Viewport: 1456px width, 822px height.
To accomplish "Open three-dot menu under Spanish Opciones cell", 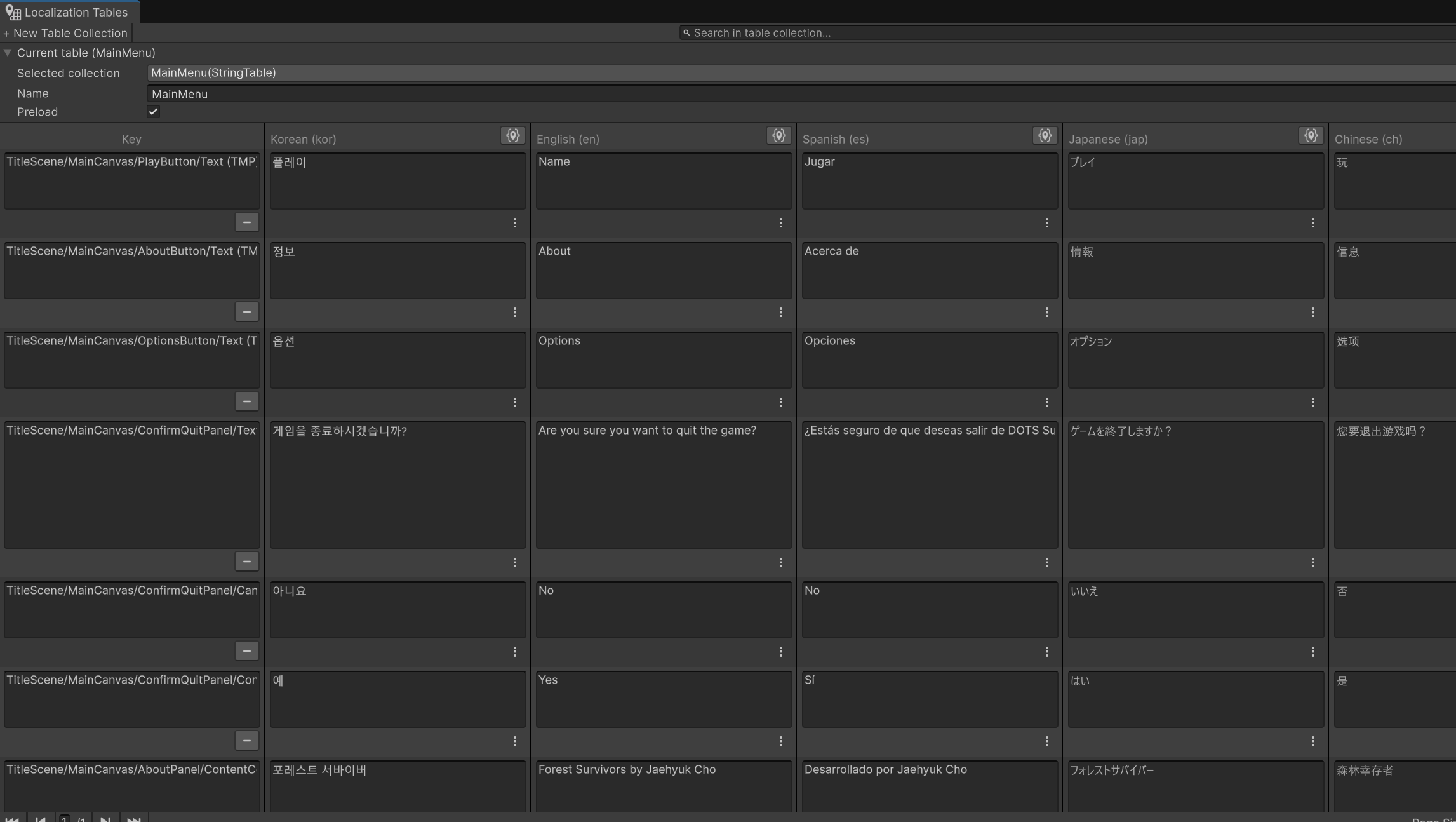I will pos(1047,403).
